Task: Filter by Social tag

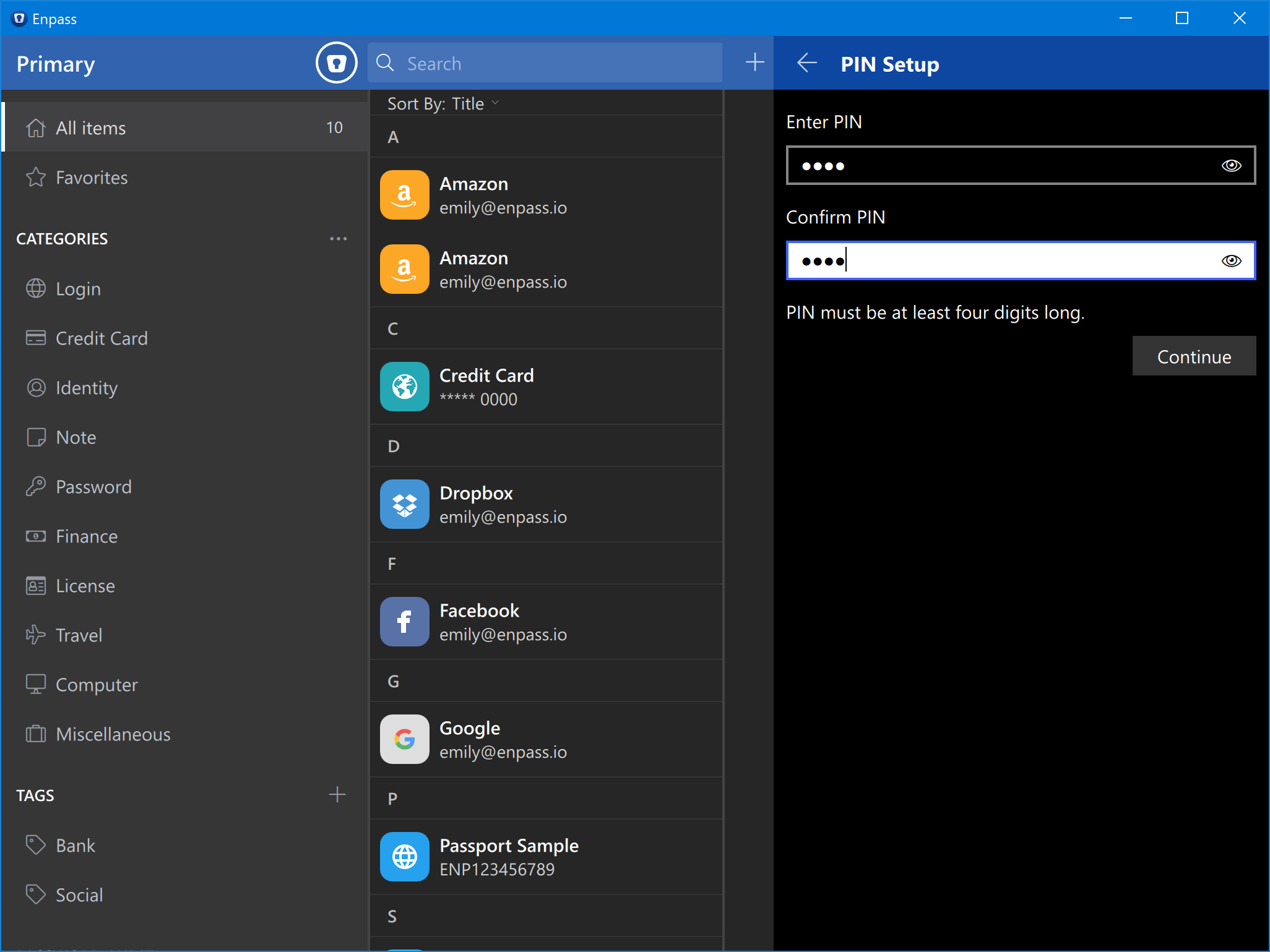Action: tap(184, 895)
